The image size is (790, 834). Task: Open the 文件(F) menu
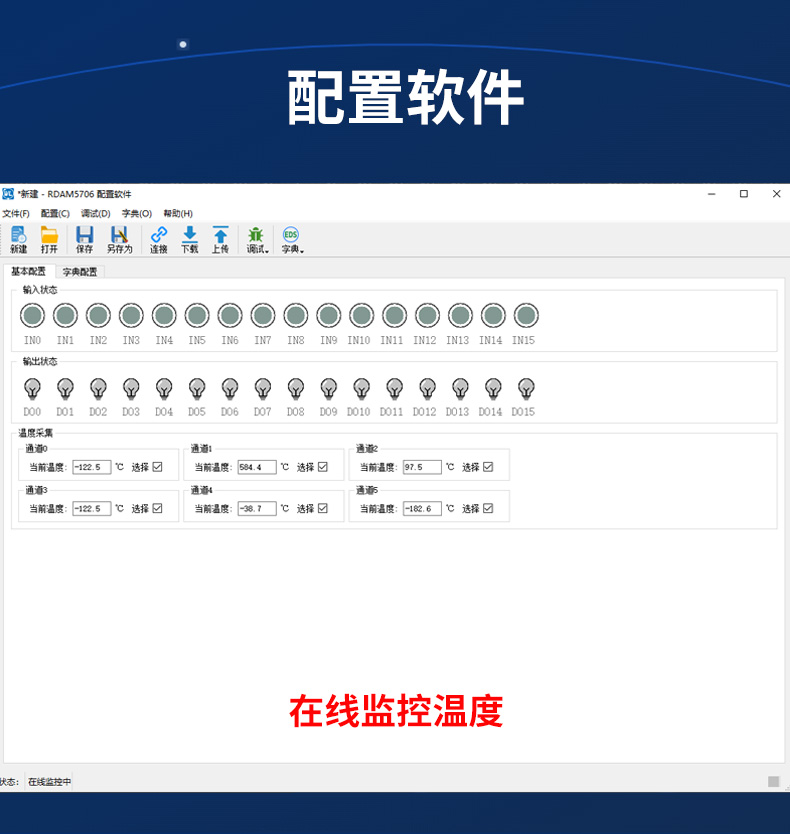(x=16, y=213)
